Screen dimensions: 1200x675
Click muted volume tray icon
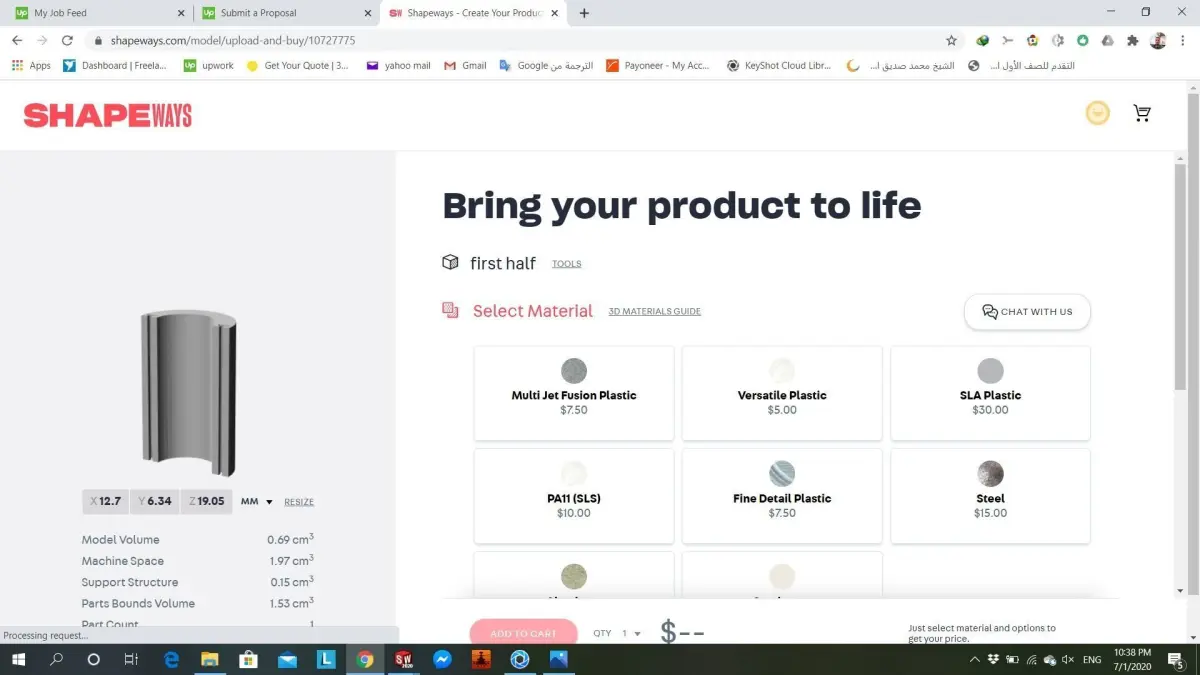pyautogui.click(x=1068, y=660)
